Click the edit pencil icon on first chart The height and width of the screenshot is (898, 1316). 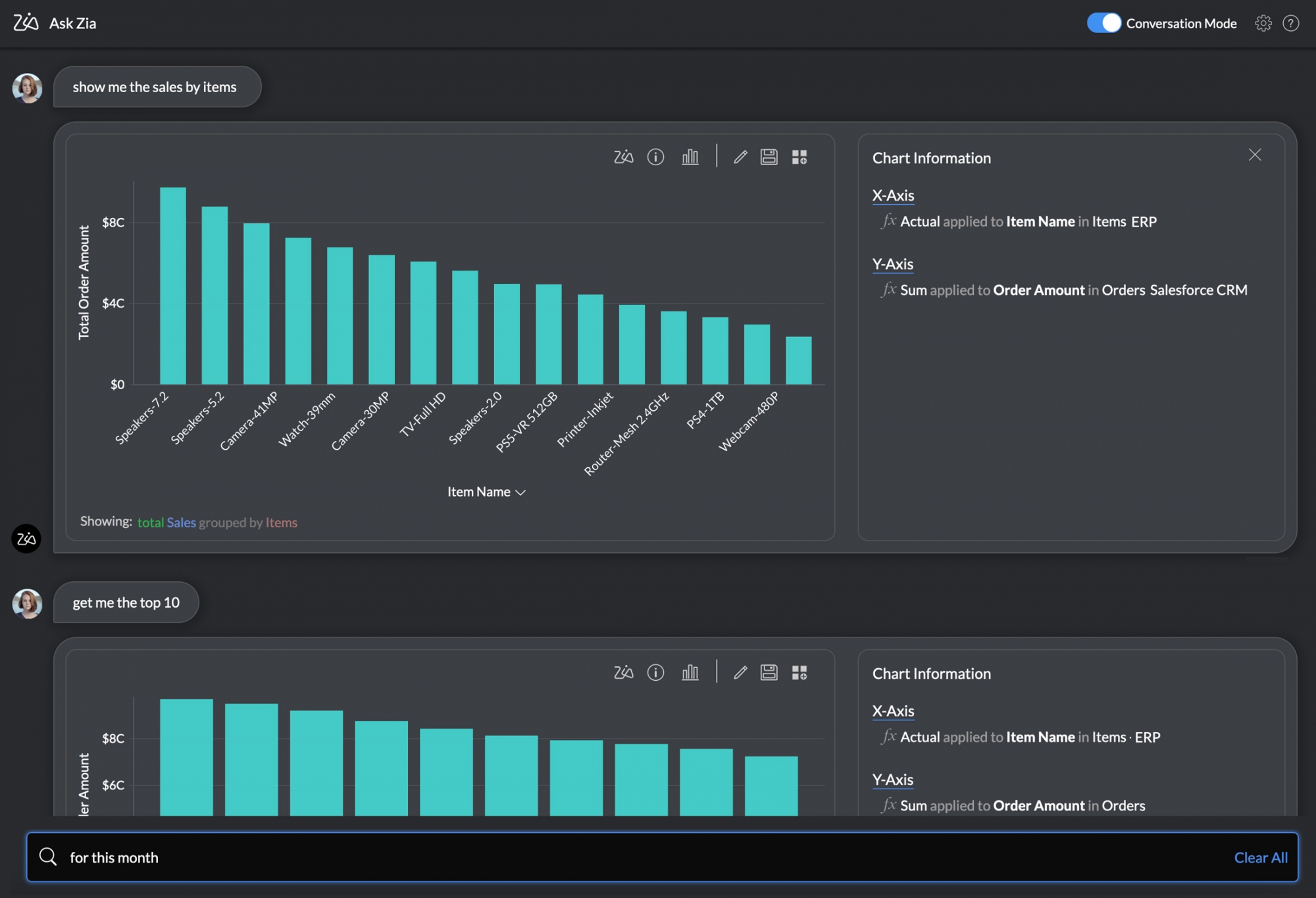click(740, 157)
